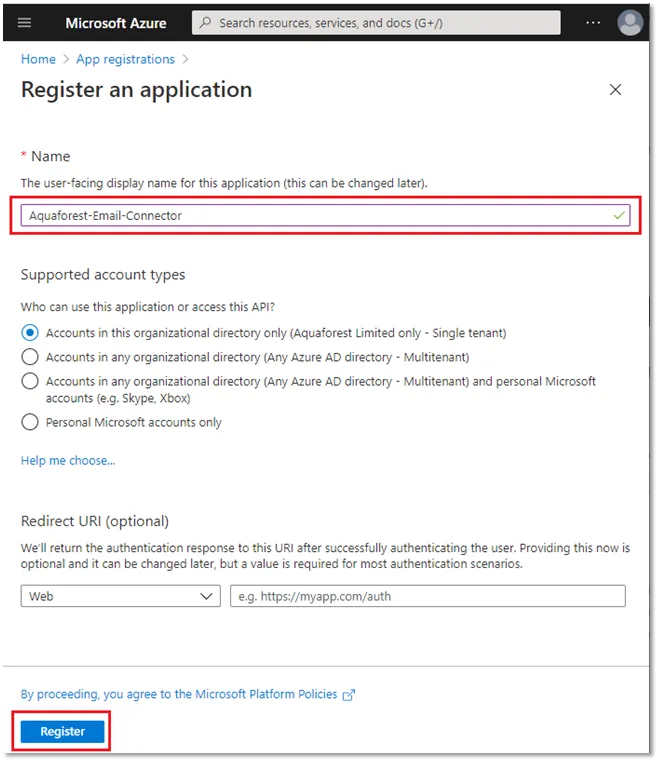Open the hamburger portal menu
The width and height of the screenshot is (659, 762).
coord(25,22)
